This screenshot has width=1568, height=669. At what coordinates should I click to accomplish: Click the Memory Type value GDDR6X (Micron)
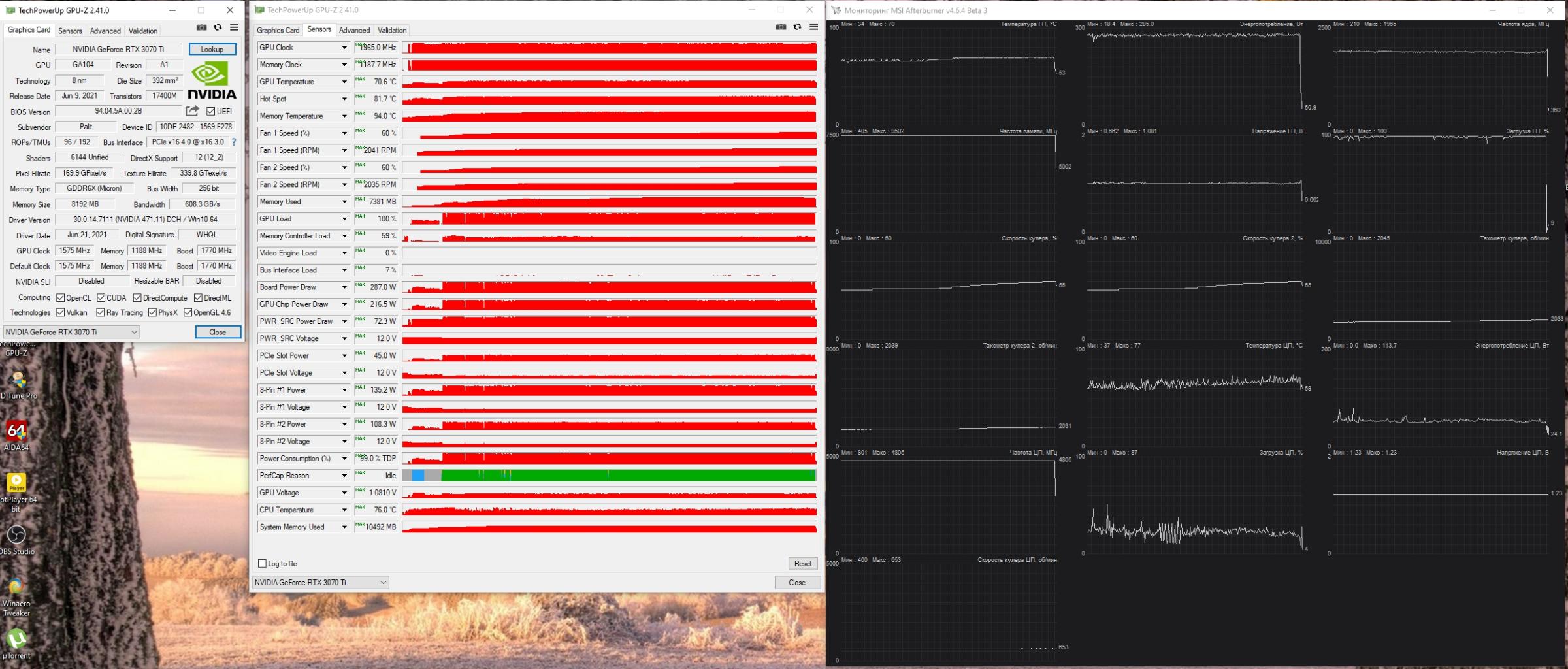(94, 188)
